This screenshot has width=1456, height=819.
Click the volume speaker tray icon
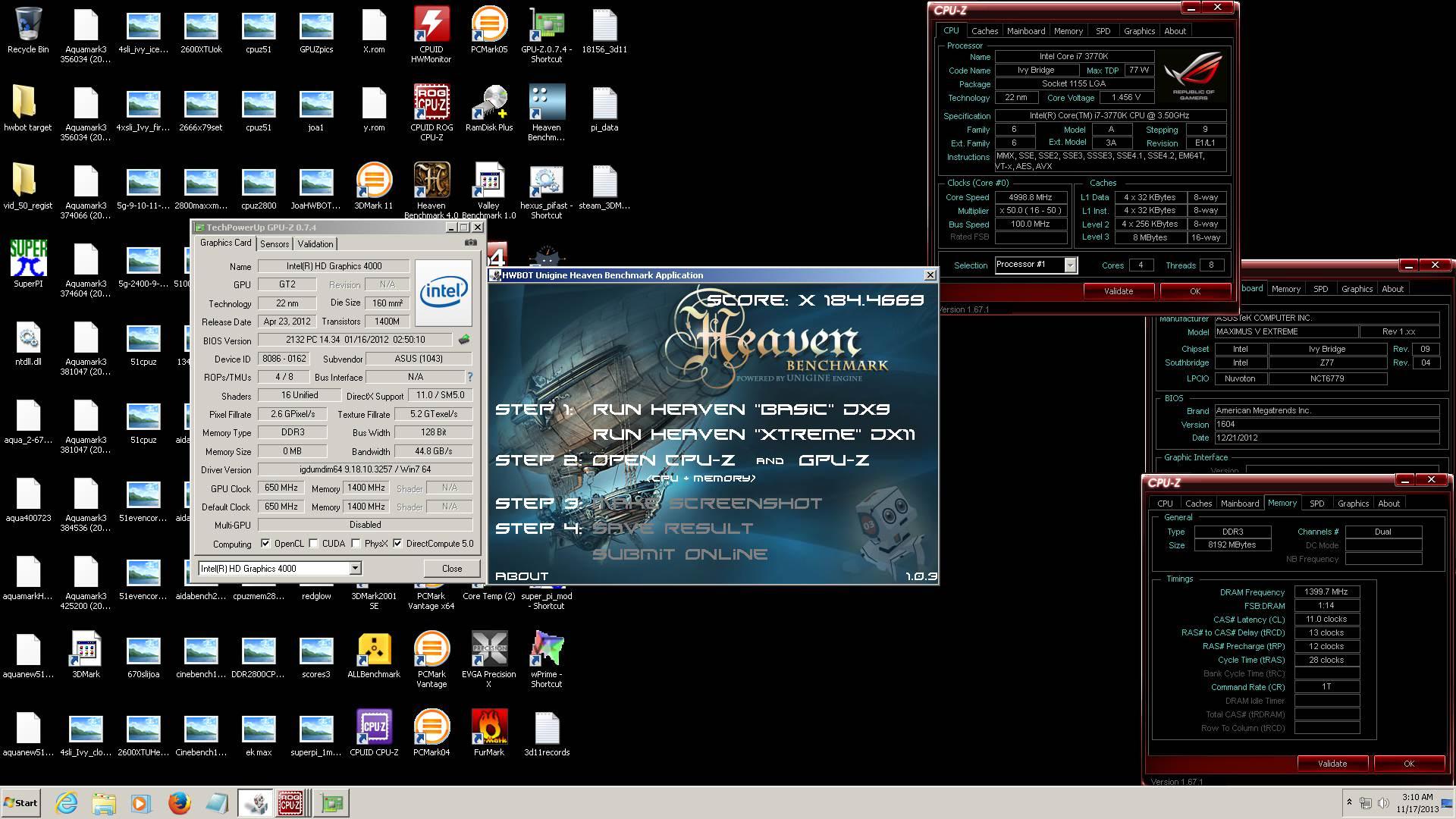[1383, 803]
